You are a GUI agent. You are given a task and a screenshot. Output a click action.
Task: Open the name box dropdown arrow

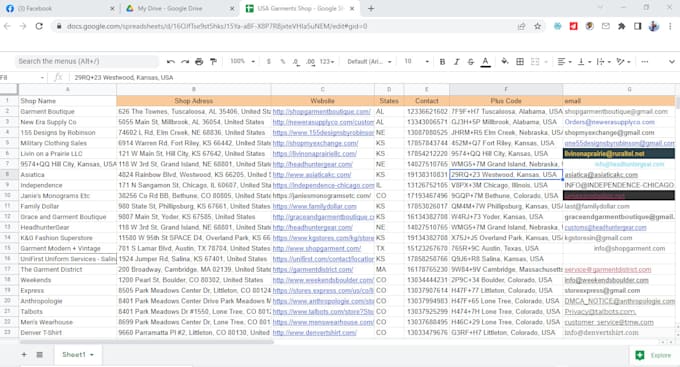[x=42, y=78]
